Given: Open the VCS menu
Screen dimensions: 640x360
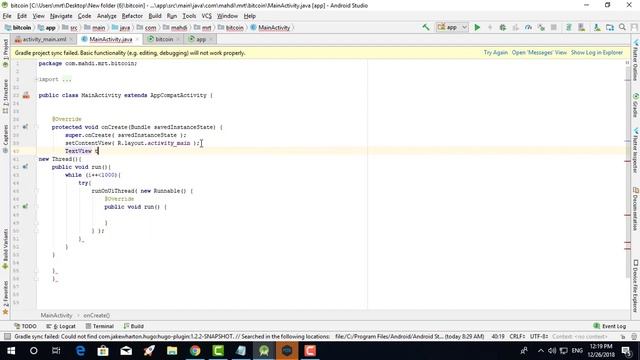Looking at the screenshot, I should point(207,16).
